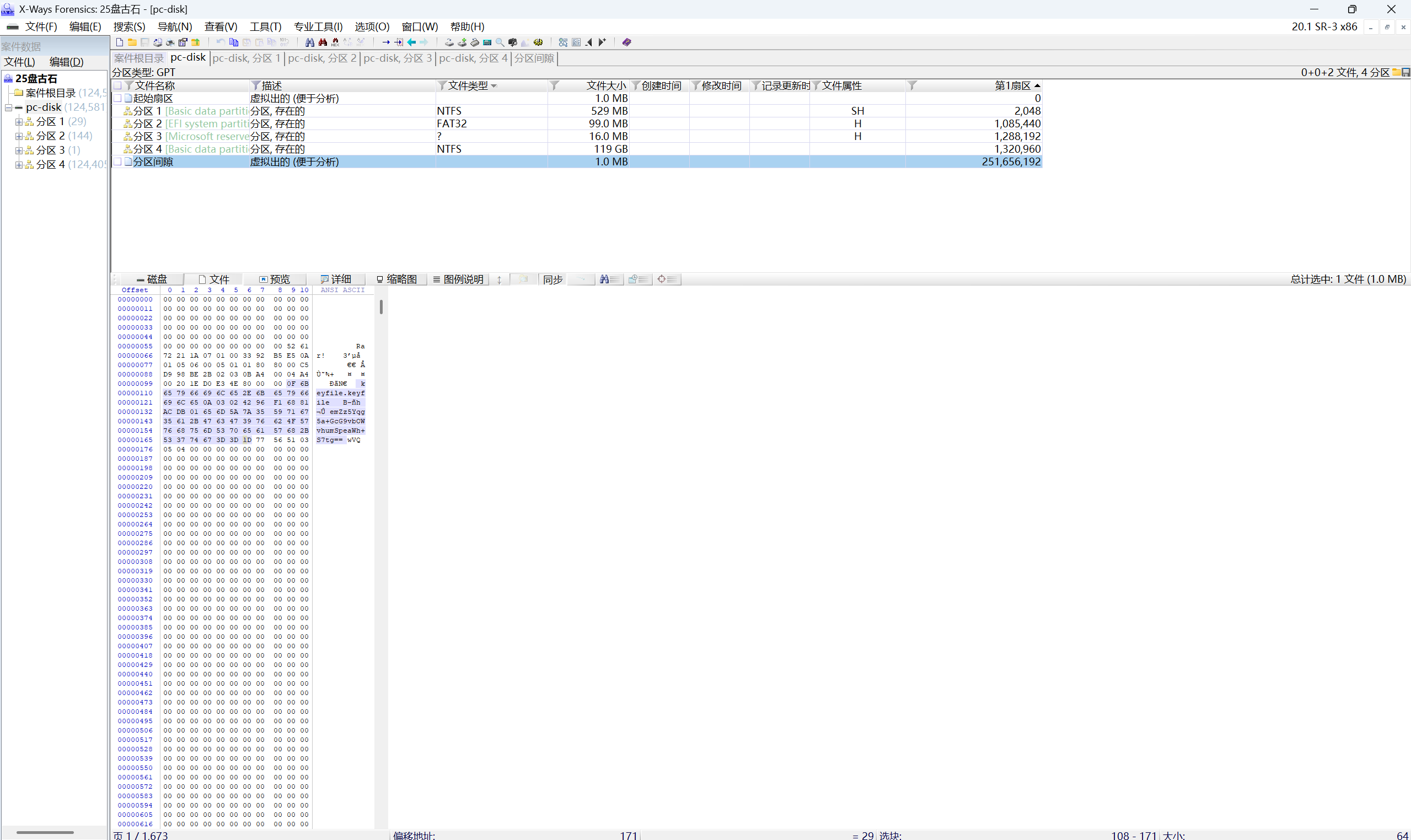
Task: Open the 专业工具(I) menu
Action: (318, 26)
